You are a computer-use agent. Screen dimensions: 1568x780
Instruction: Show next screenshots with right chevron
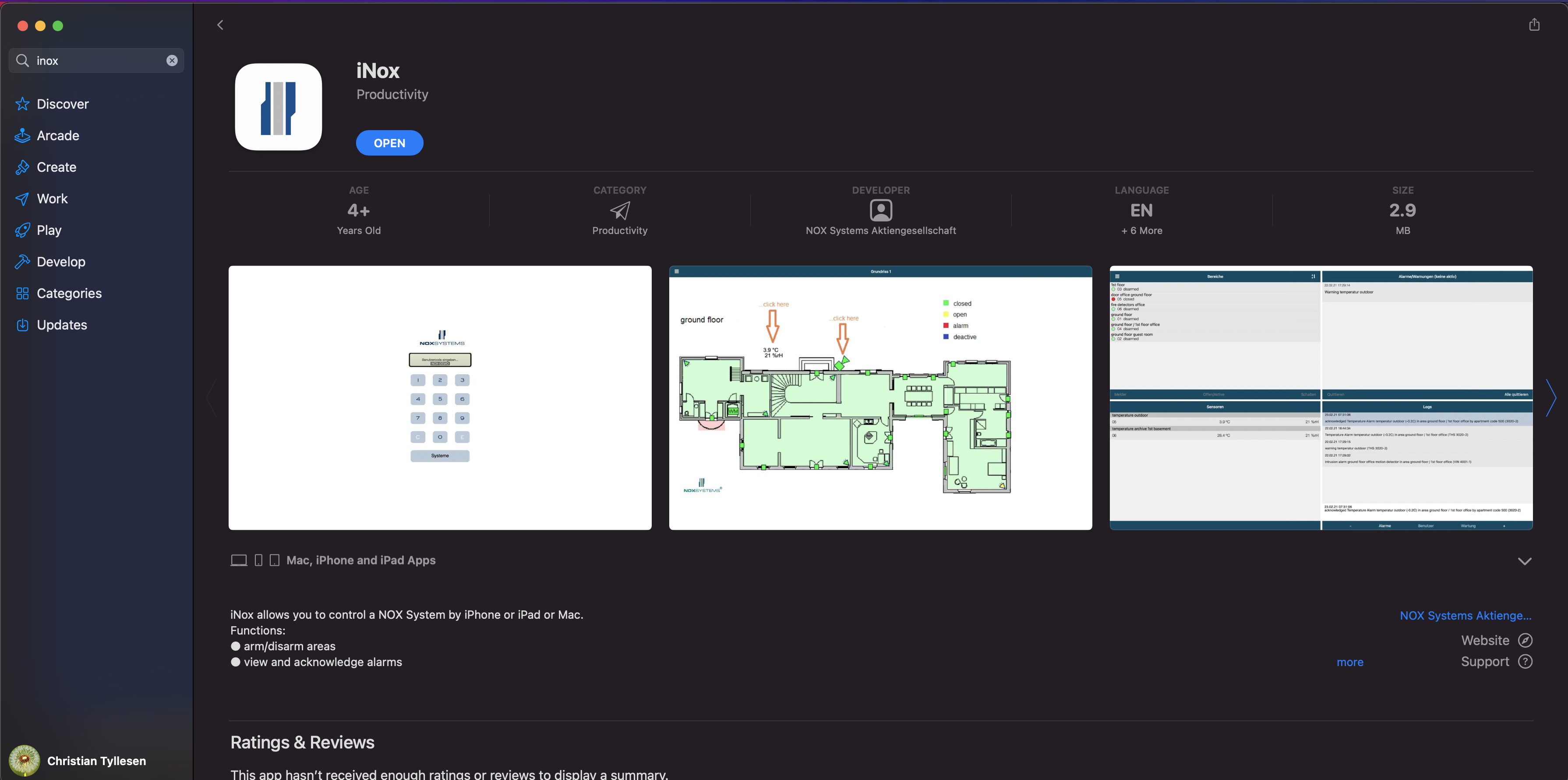[x=1551, y=398]
